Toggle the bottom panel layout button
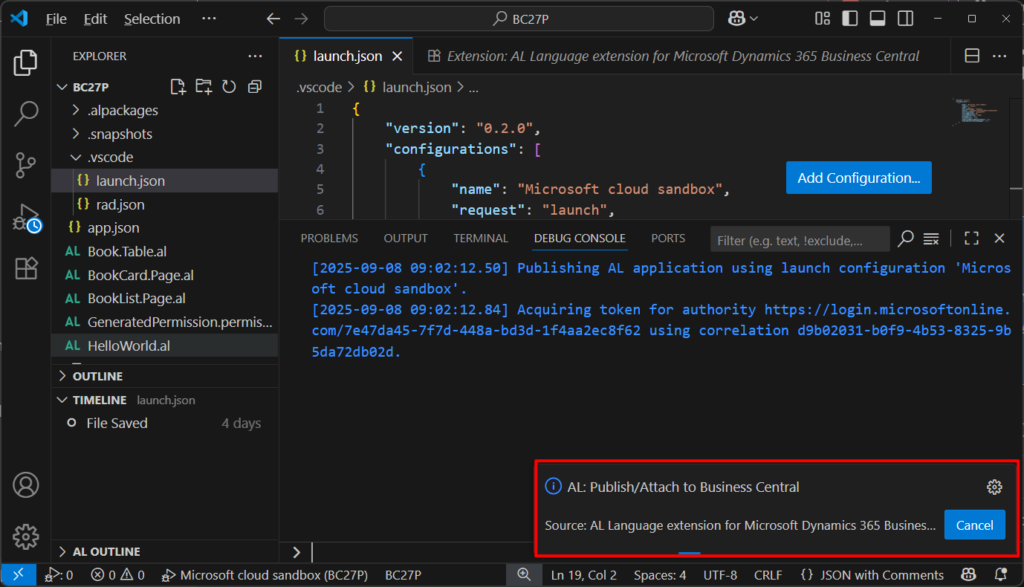The width and height of the screenshot is (1024, 587). pyautogui.click(x=877, y=19)
